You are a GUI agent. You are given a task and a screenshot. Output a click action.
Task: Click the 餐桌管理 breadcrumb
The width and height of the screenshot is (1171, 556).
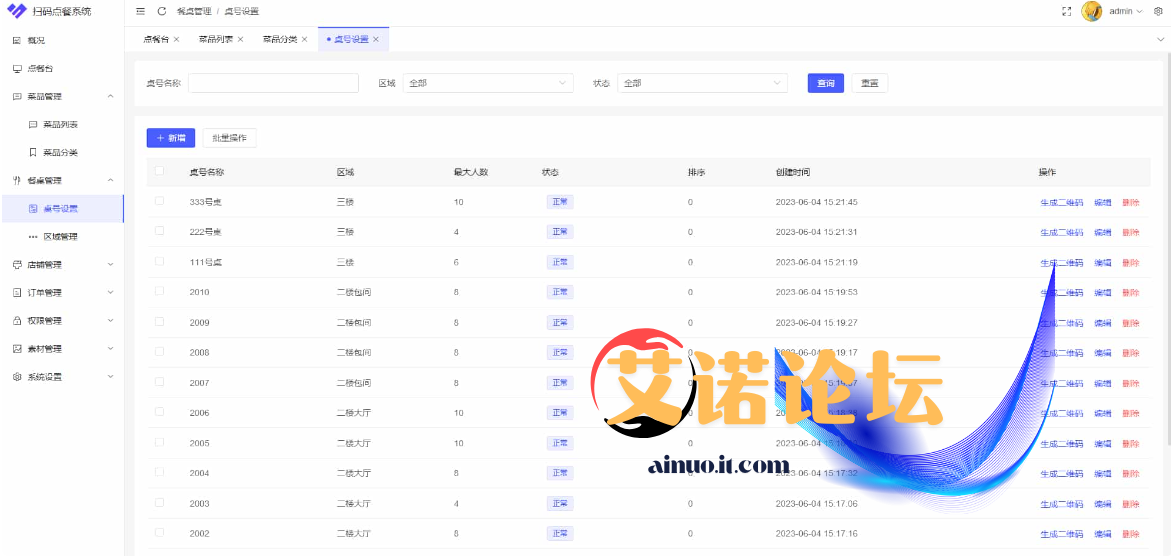click(x=194, y=11)
